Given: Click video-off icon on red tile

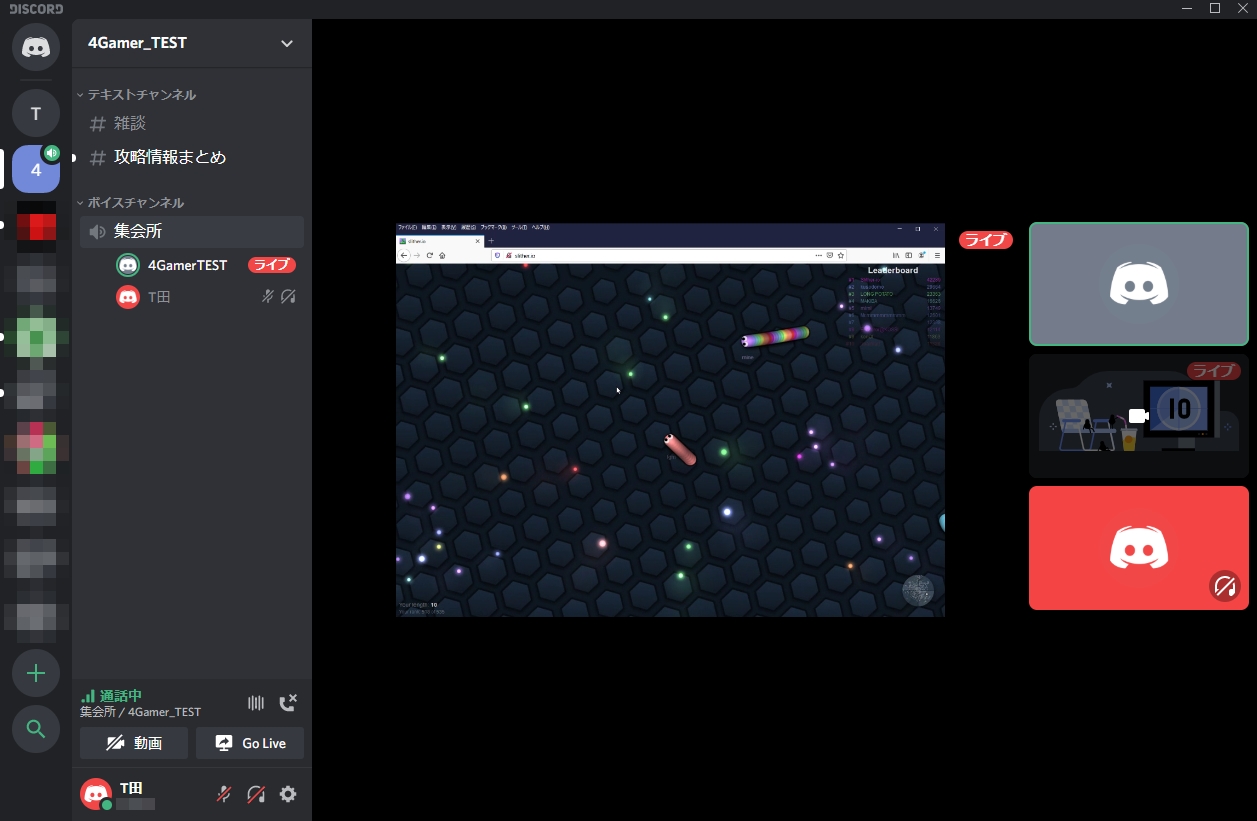Looking at the screenshot, I should click(x=1225, y=585).
